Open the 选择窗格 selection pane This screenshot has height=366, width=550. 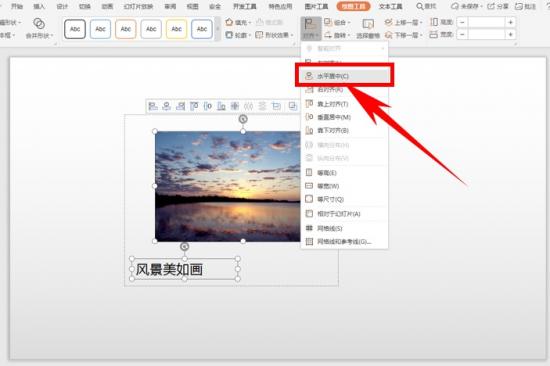click(368, 28)
